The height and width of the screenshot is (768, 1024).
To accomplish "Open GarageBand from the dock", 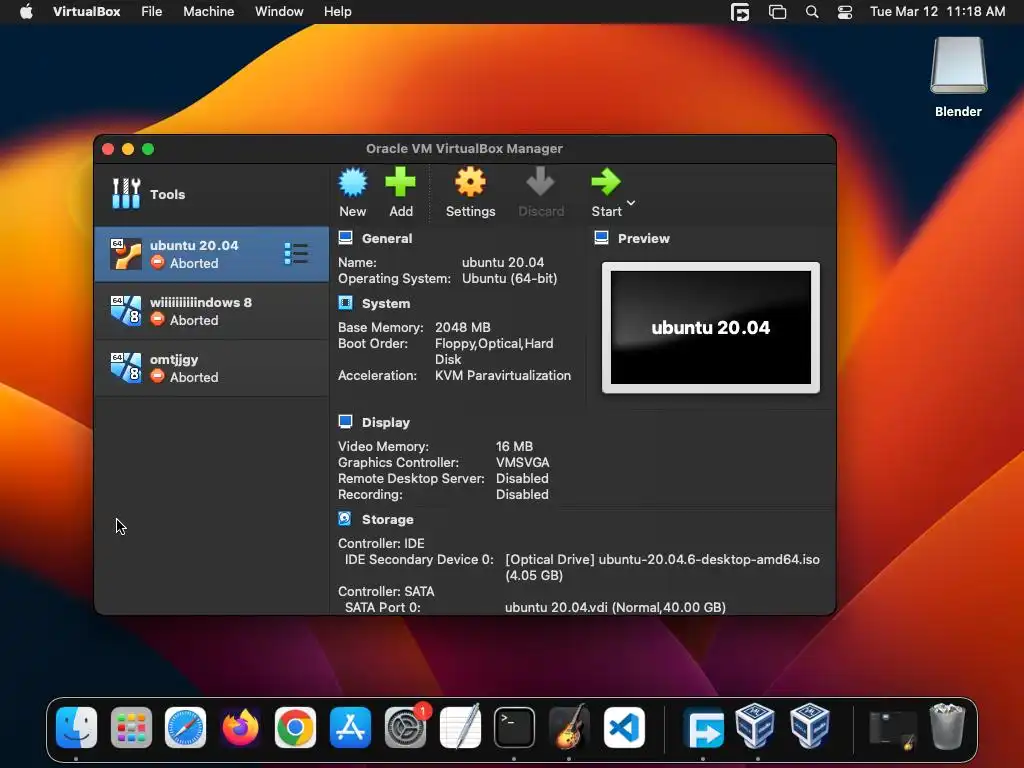I will [569, 728].
